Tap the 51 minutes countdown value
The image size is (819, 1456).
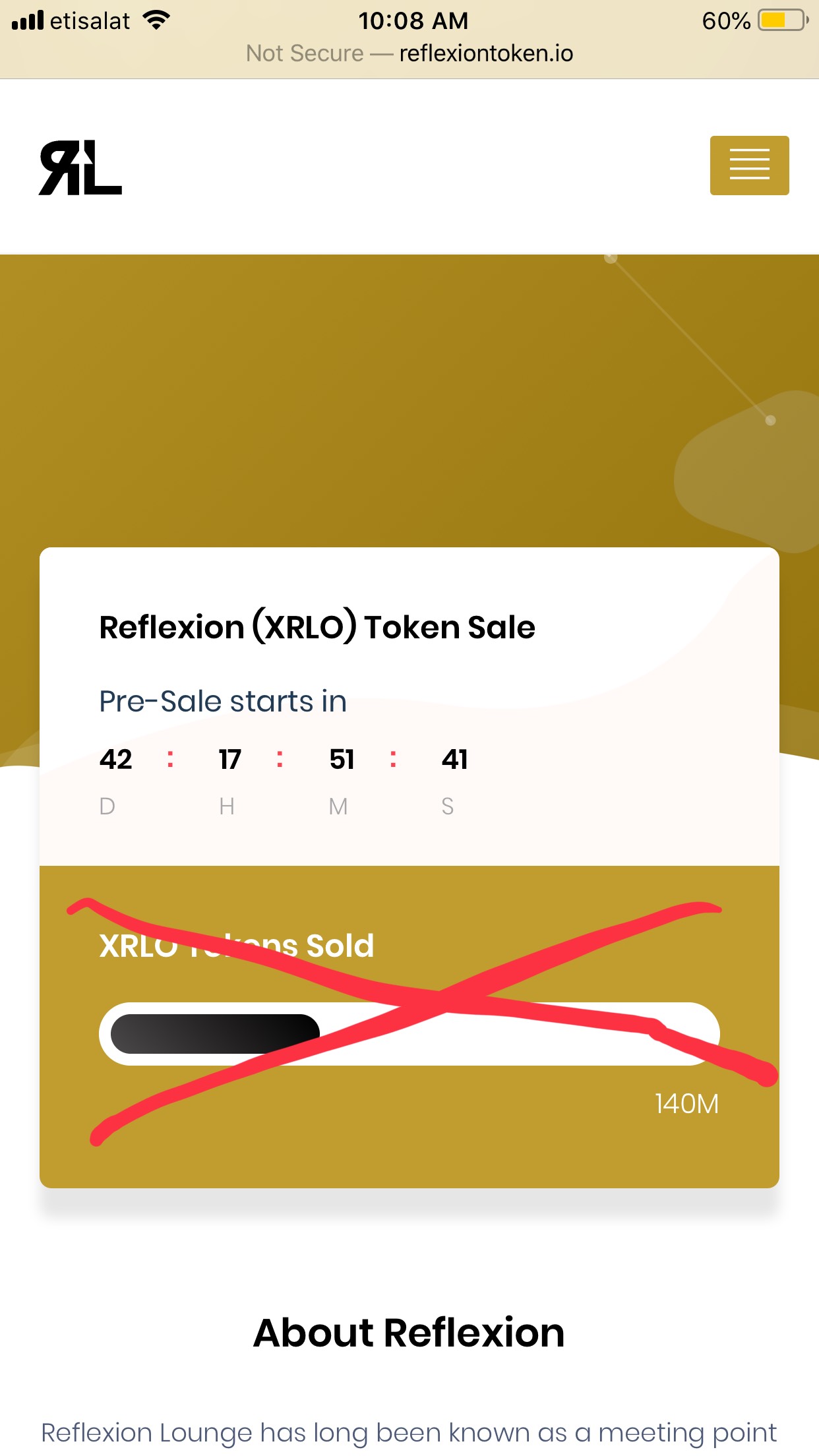pos(342,759)
